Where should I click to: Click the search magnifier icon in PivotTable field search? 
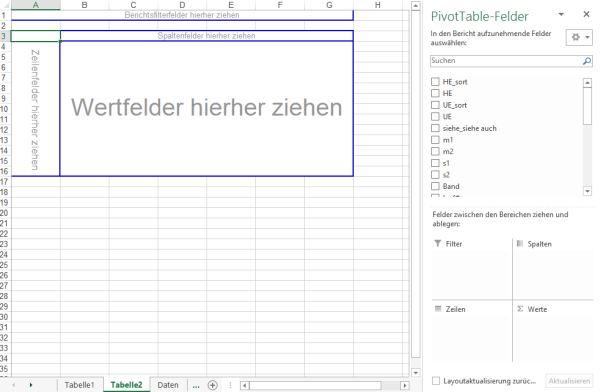(586, 61)
